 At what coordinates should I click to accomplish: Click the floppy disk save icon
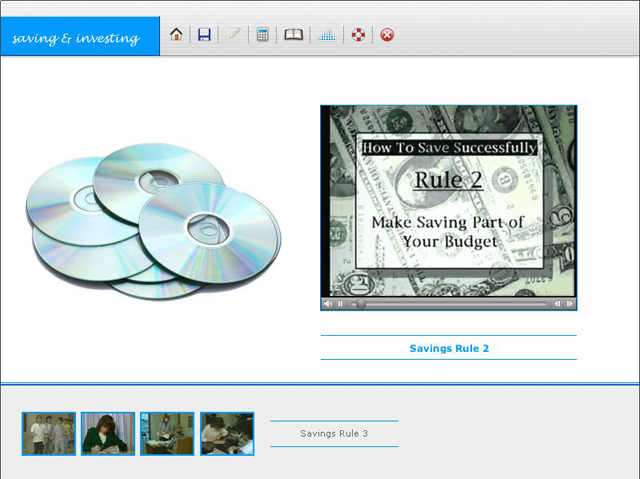[x=204, y=35]
